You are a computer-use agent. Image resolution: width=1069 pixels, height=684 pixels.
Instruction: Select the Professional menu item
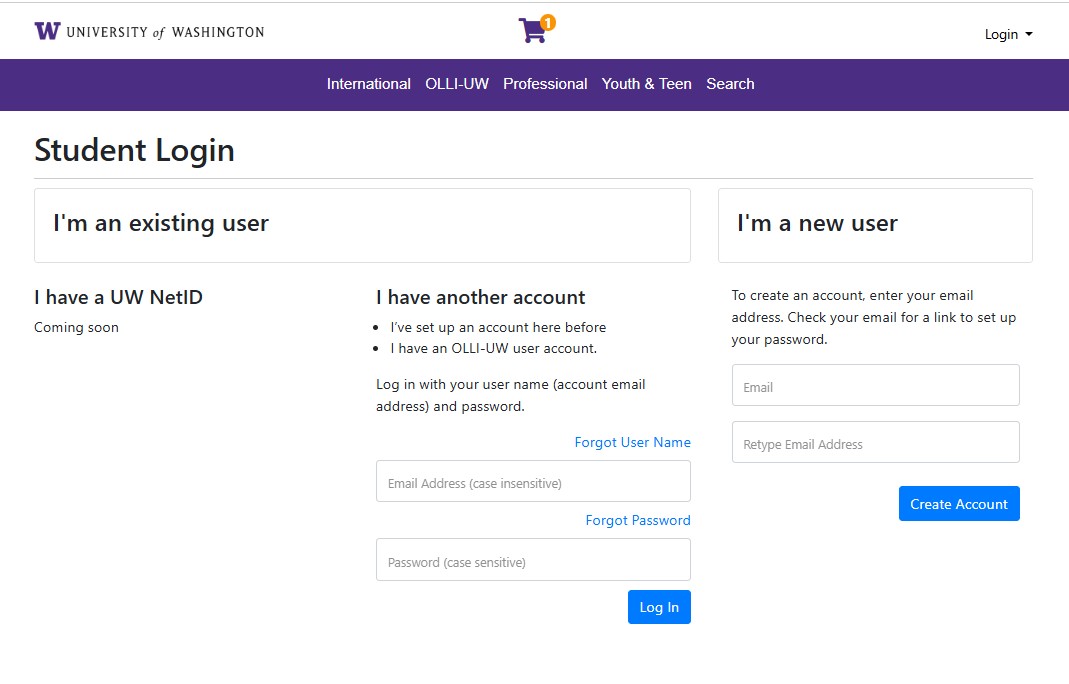(545, 84)
